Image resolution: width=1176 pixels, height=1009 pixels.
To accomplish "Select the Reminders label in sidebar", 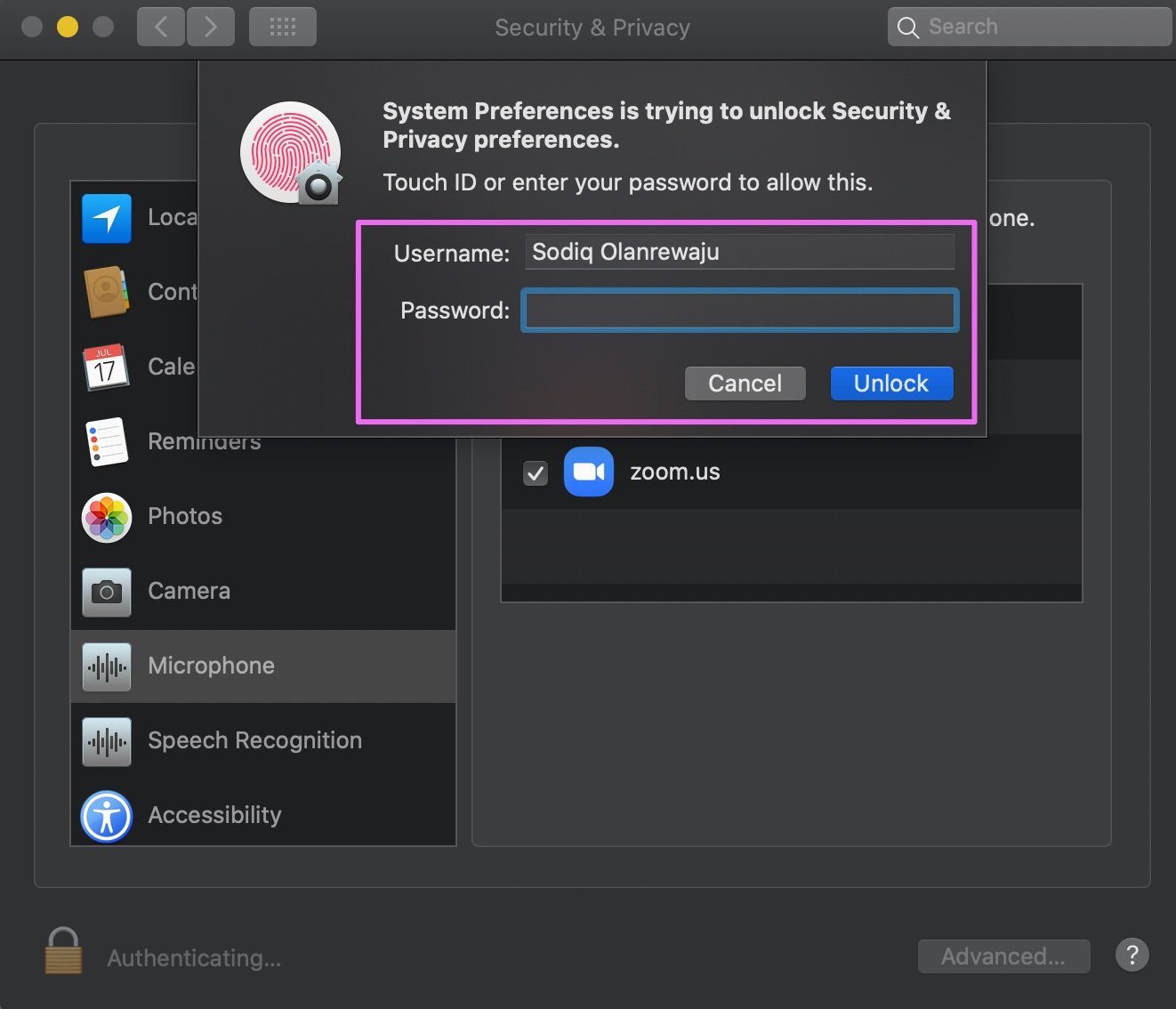I will tap(205, 442).
